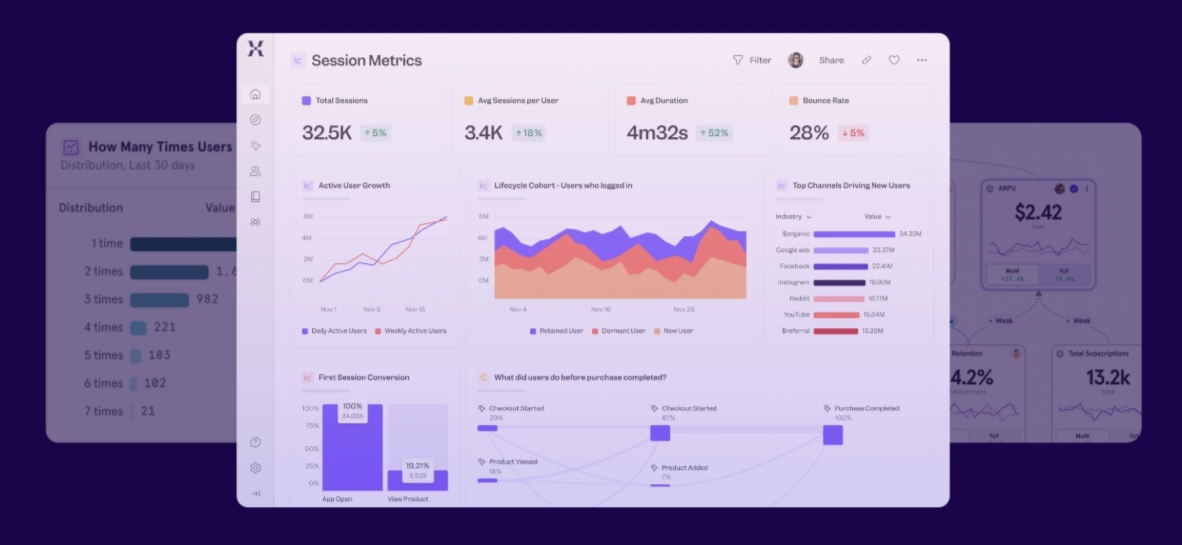Screen dimensions: 1182x545
Task: Click the Facebook channel bar
Action: pyautogui.click(x=841, y=266)
